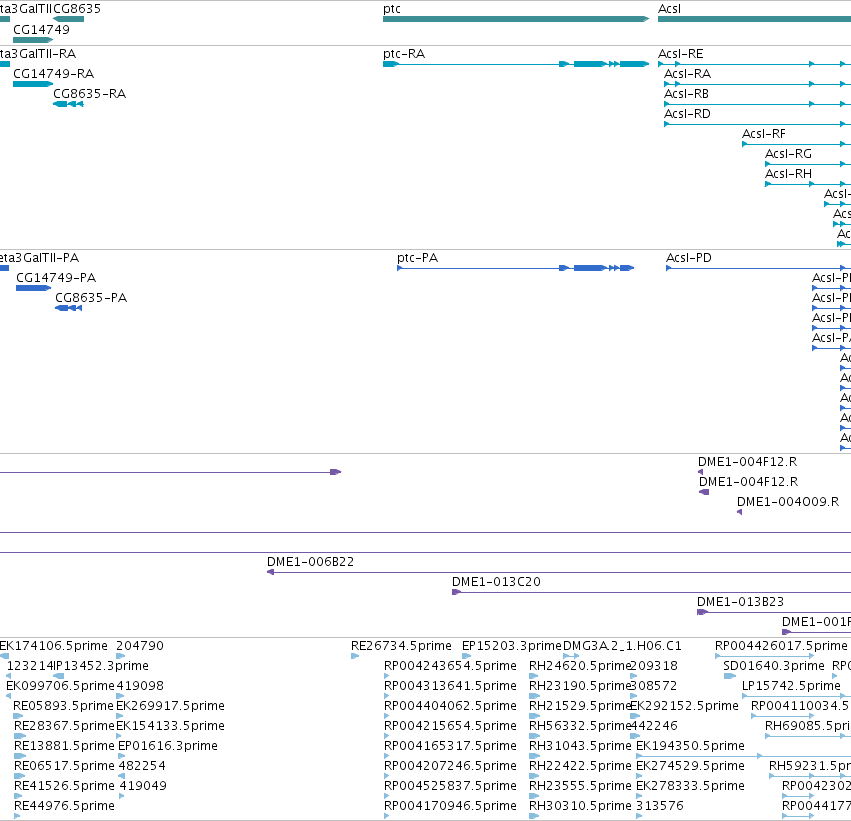
Task: Open EST label RE41526.5prime
Action: click(x=64, y=787)
